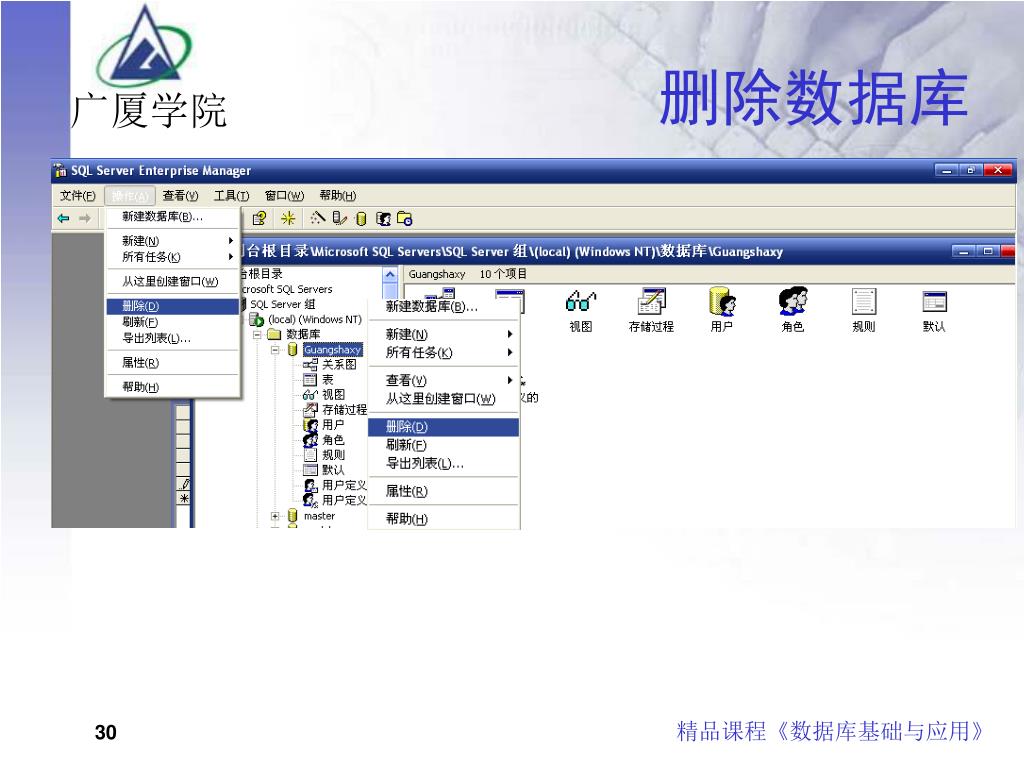This screenshot has width=1024, height=768.
Task: Choose 从这里创建窗口(W) in the 操作 menu
Action: [x=172, y=281]
